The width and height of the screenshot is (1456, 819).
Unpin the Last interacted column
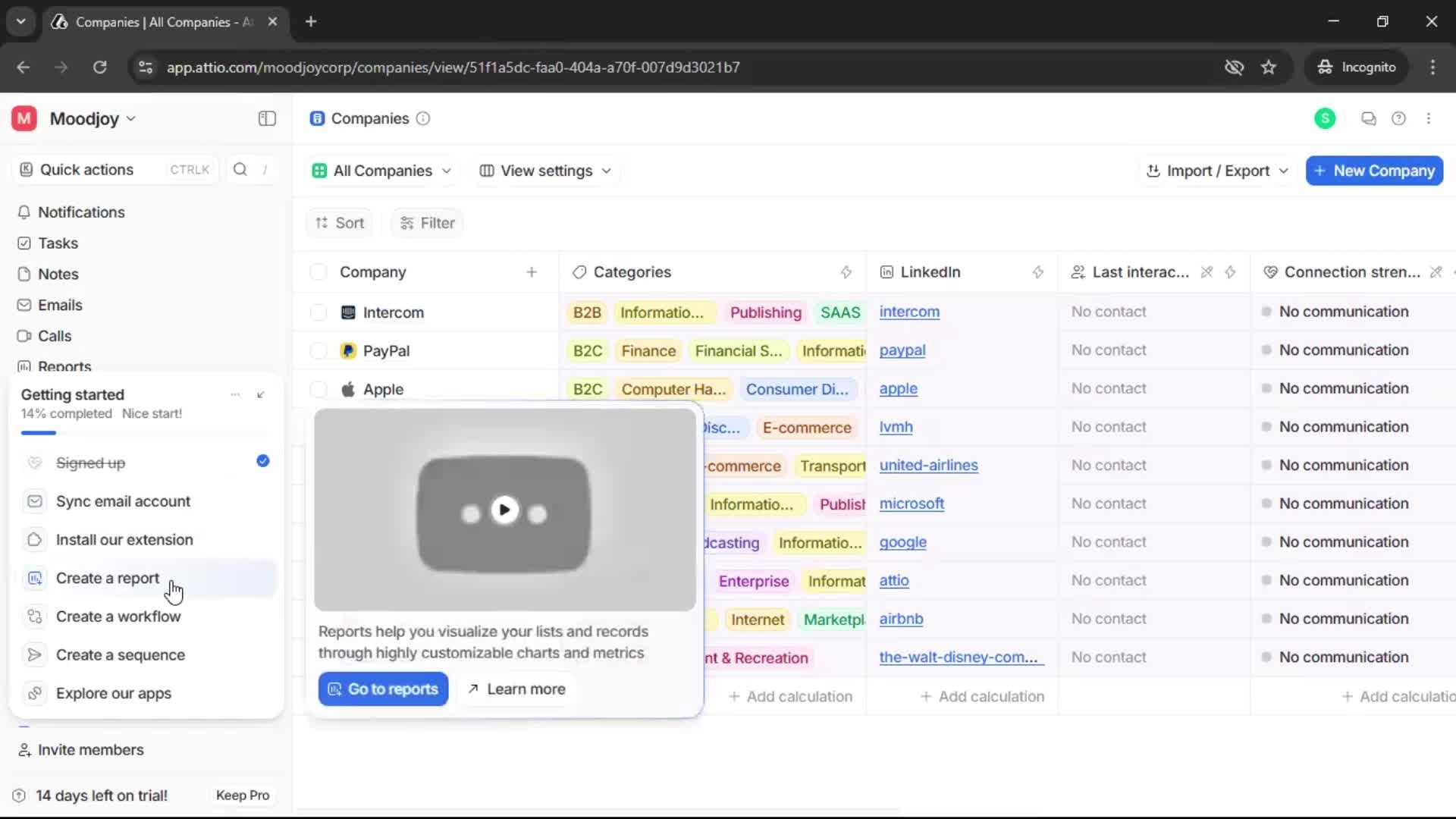point(1206,271)
